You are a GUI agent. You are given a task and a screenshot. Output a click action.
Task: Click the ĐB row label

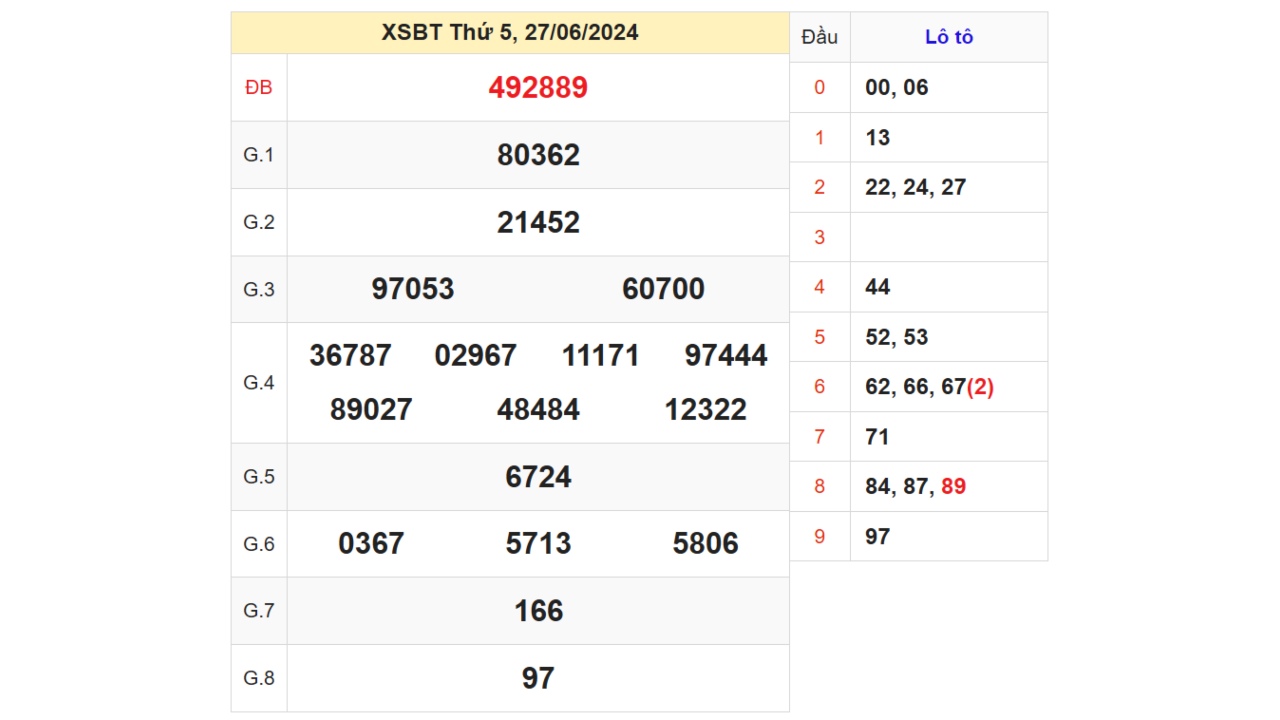[258, 88]
